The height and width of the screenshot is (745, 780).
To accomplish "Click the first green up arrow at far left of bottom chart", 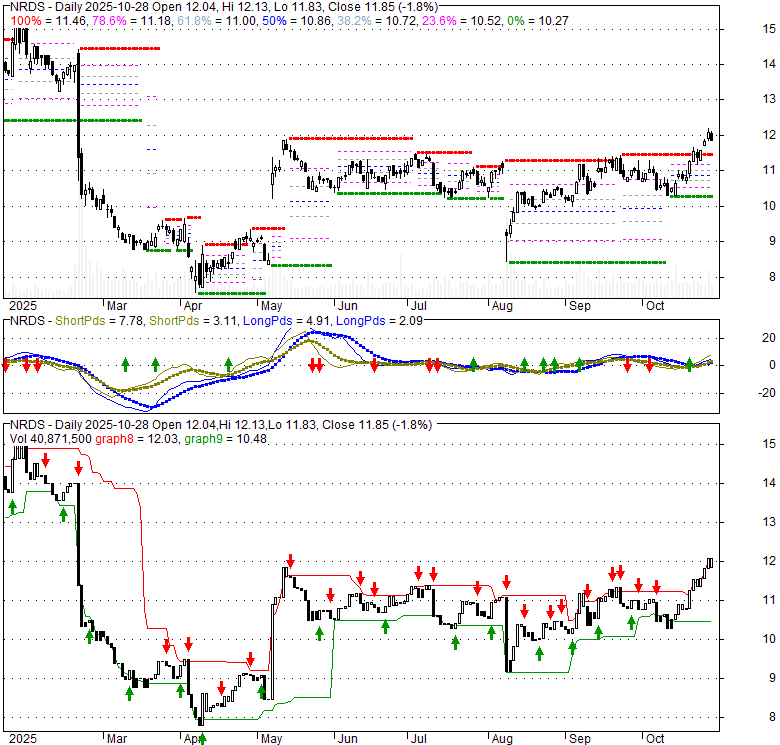I will 12,508.
